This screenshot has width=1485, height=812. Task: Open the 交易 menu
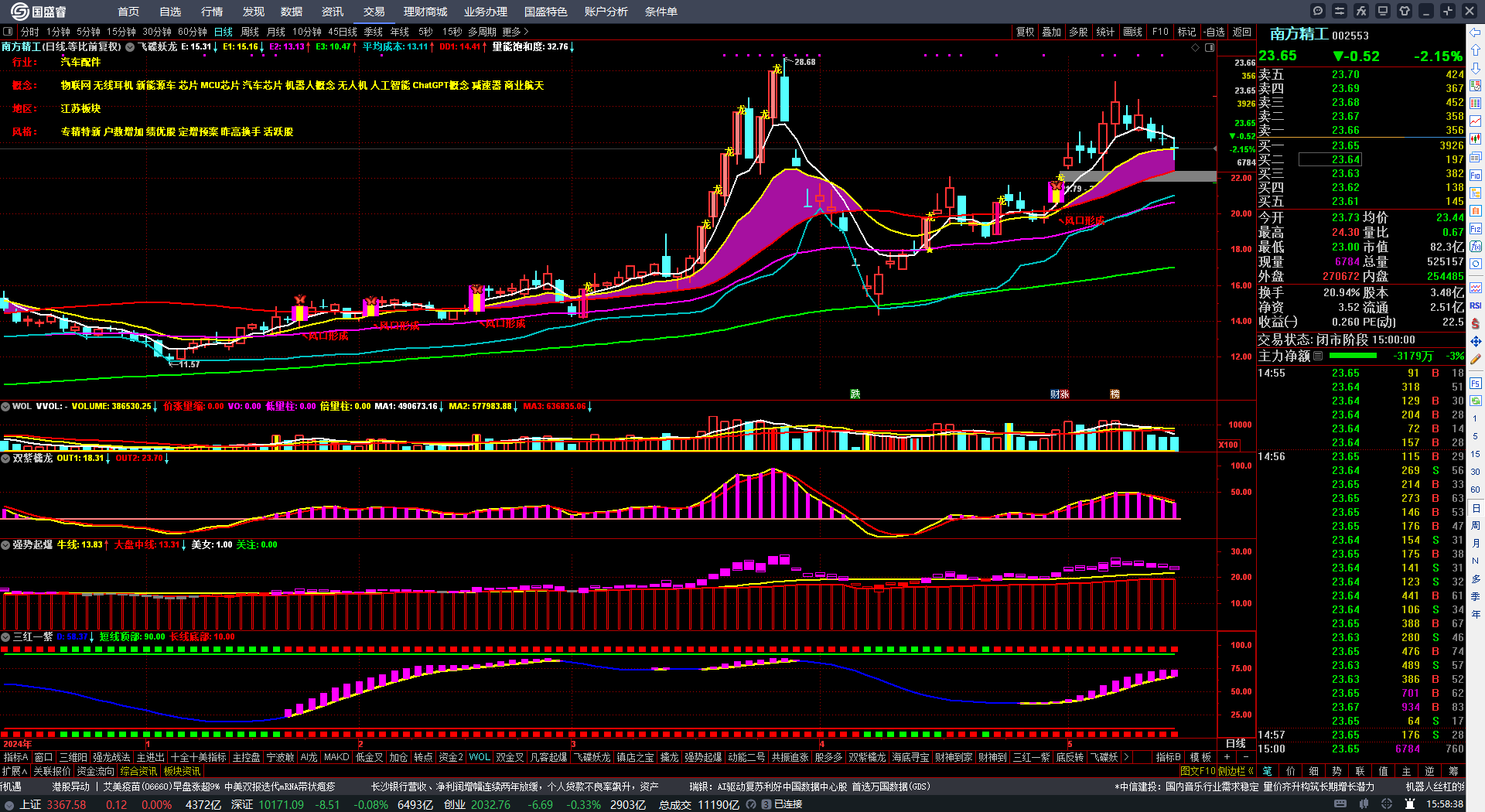point(374,12)
